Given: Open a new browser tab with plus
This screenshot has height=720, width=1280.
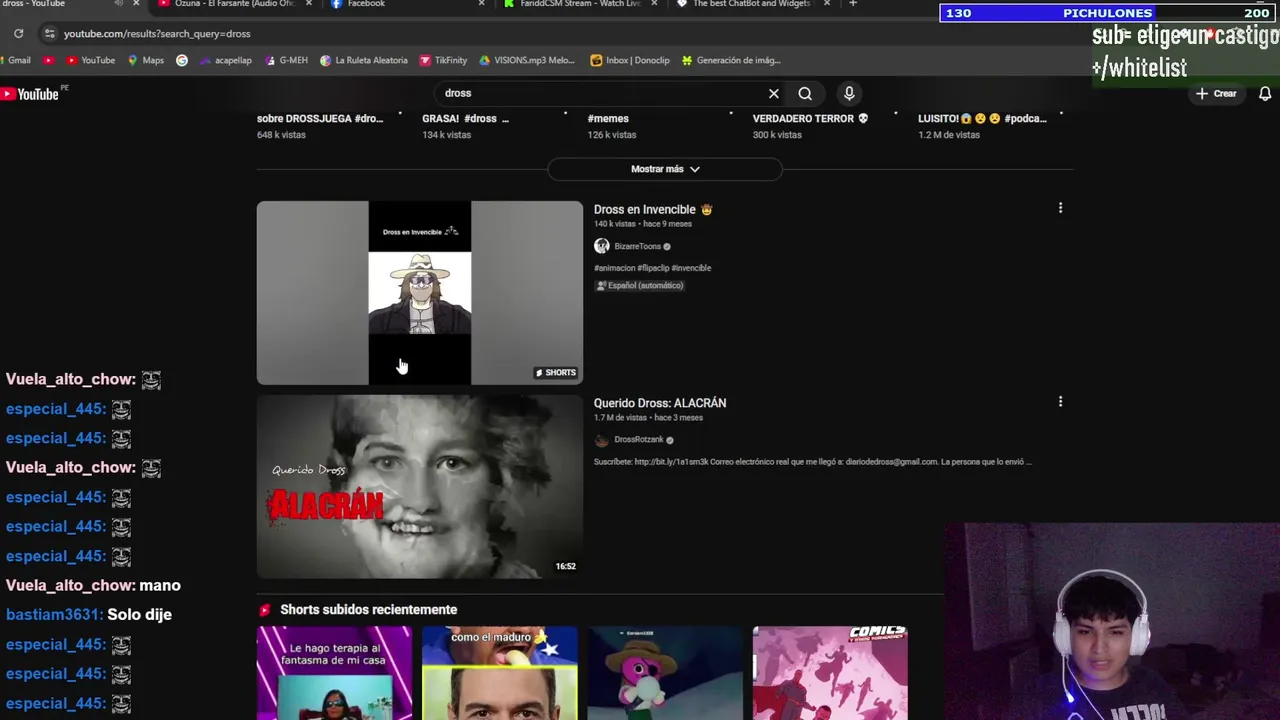Looking at the screenshot, I should tap(853, 4).
